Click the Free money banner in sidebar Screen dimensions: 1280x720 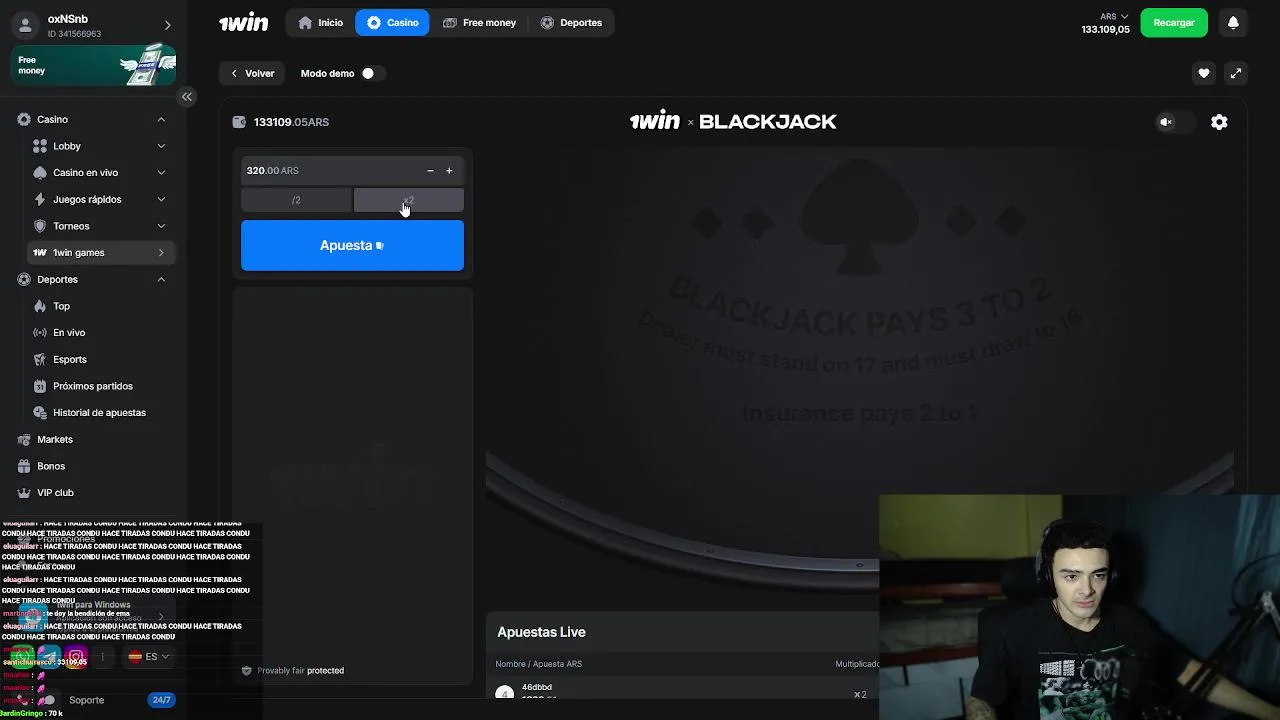click(x=93, y=66)
